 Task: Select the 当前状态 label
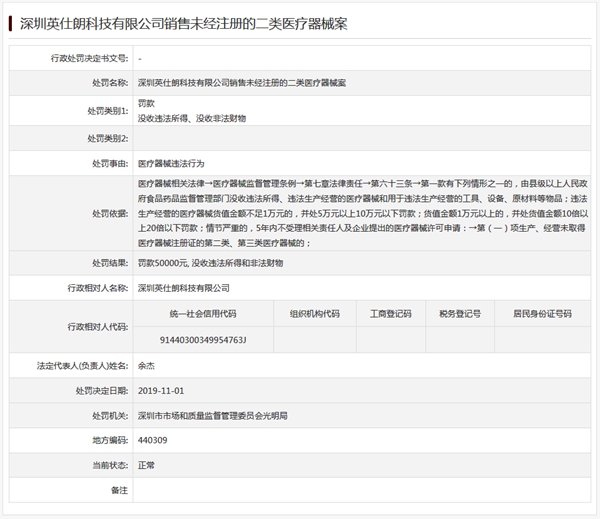(110, 465)
